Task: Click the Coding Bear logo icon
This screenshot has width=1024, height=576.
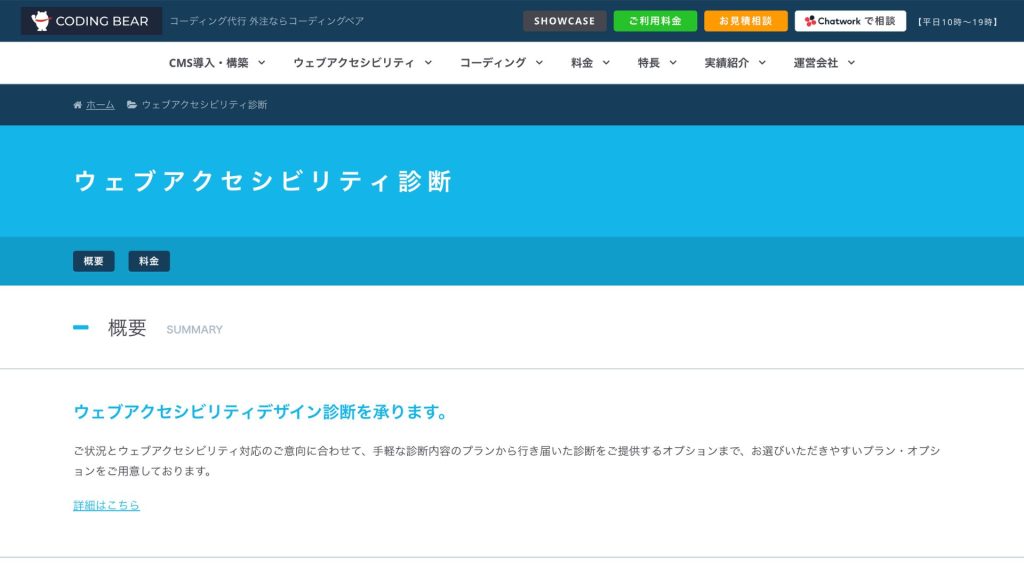Action: click(x=41, y=21)
